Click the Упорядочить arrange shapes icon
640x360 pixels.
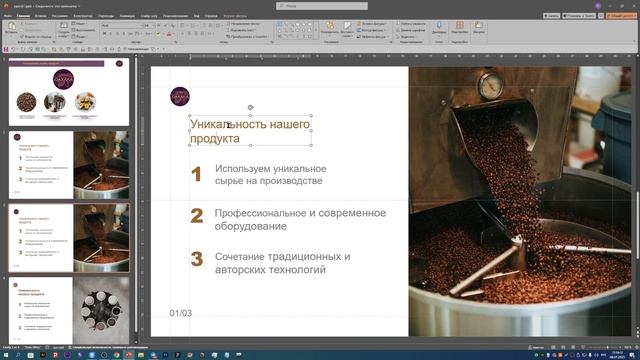(329, 25)
